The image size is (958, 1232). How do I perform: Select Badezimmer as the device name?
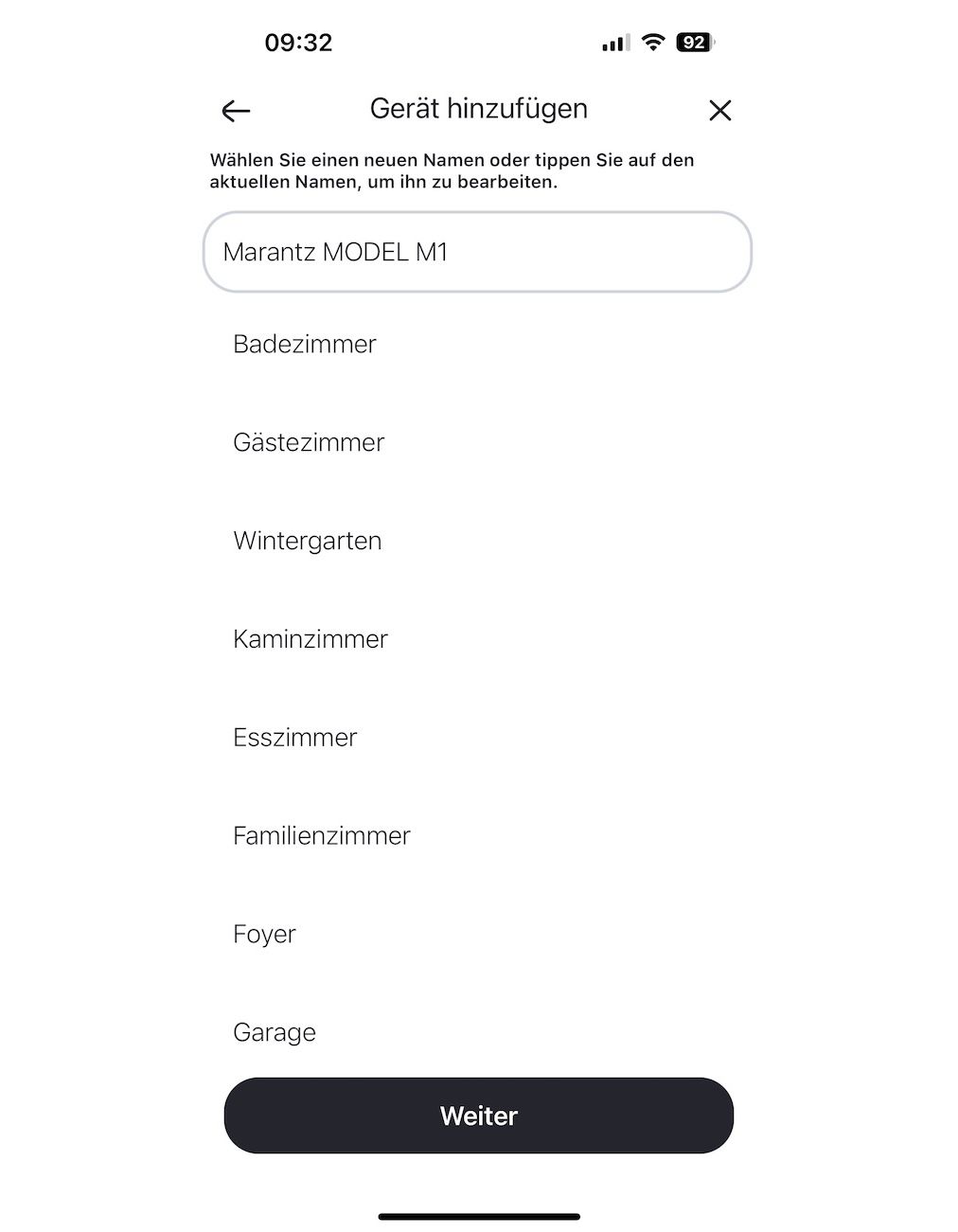[477, 344]
